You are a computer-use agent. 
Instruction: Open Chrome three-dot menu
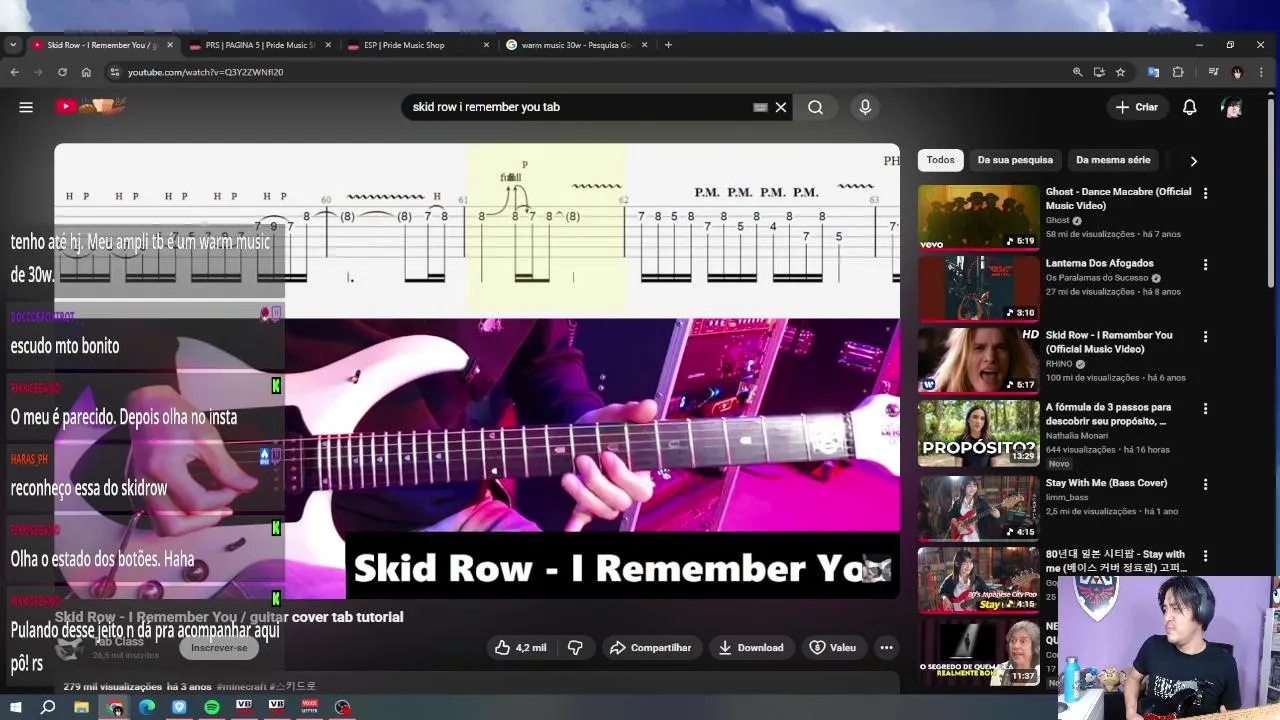(x=1261, y=72)
